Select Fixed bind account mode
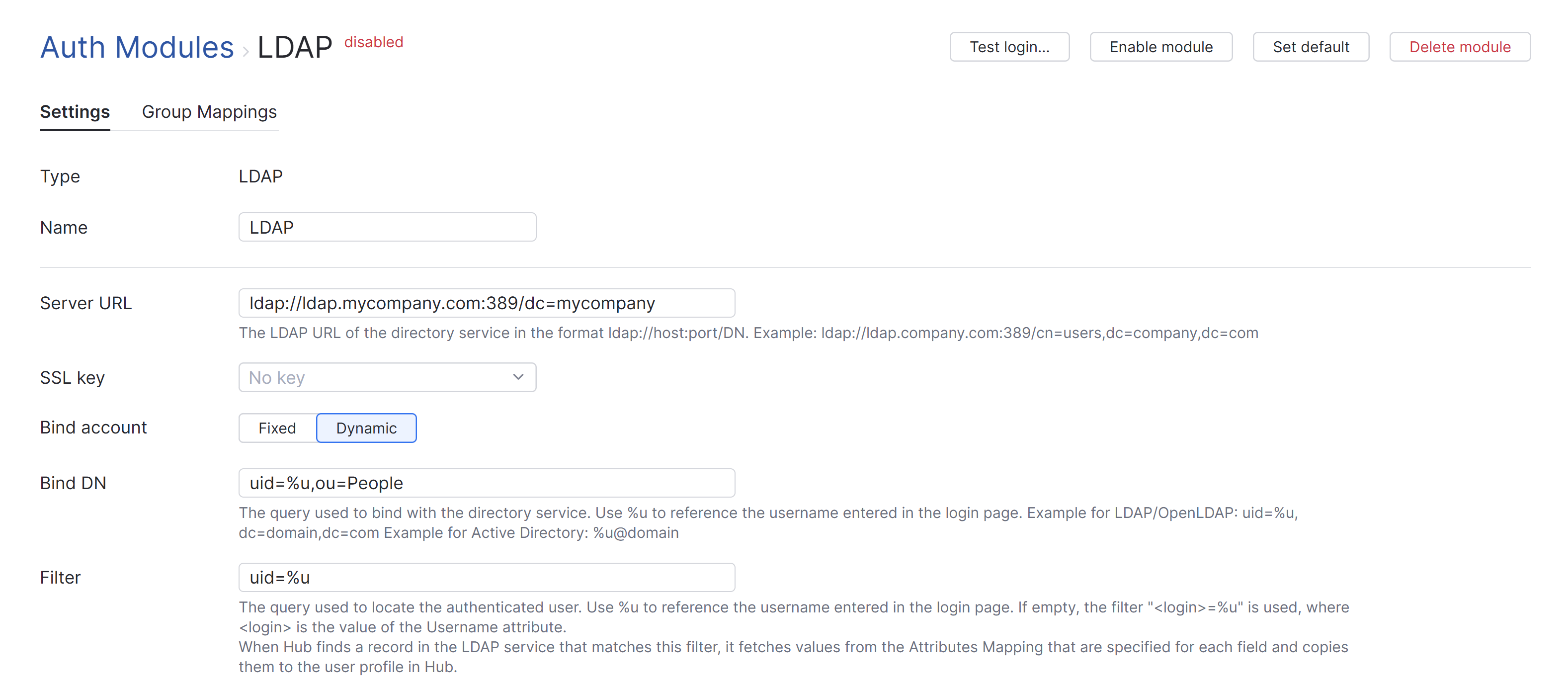Image resolution: width=1568 pixels, height=687 pixels. click(276, 428)
